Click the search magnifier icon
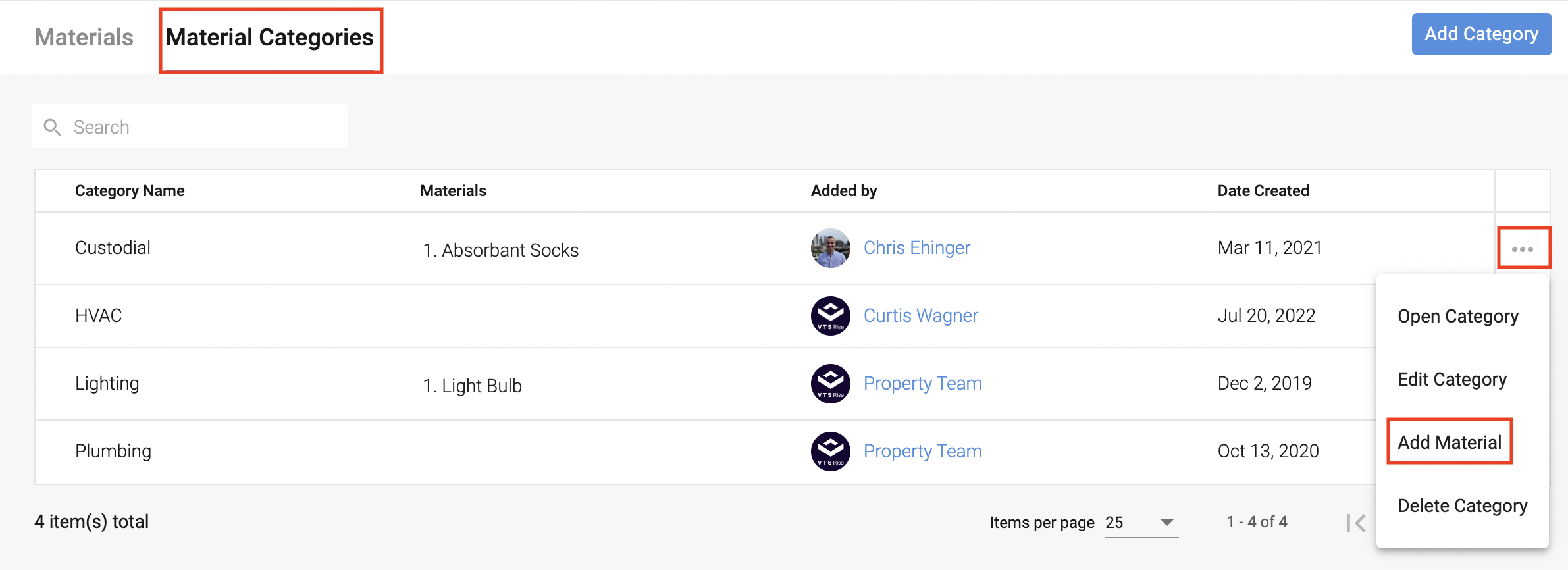 (52, 127)
